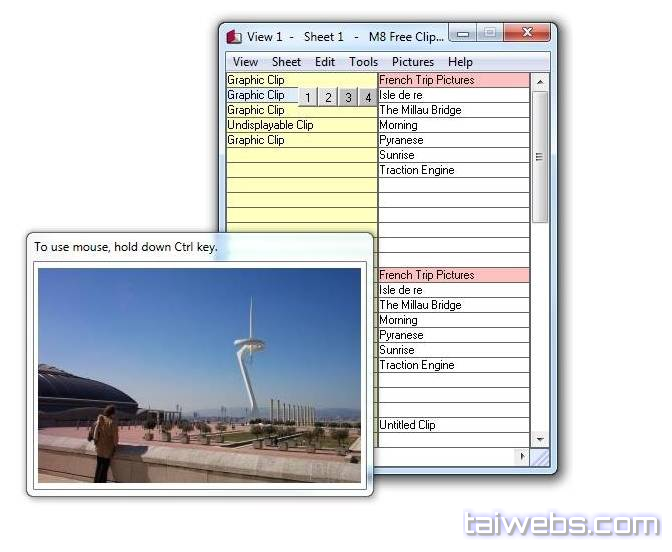Select the Untitled Clip entry
Viewport: 672px width, 552px height.
click(x=407, y=425)
